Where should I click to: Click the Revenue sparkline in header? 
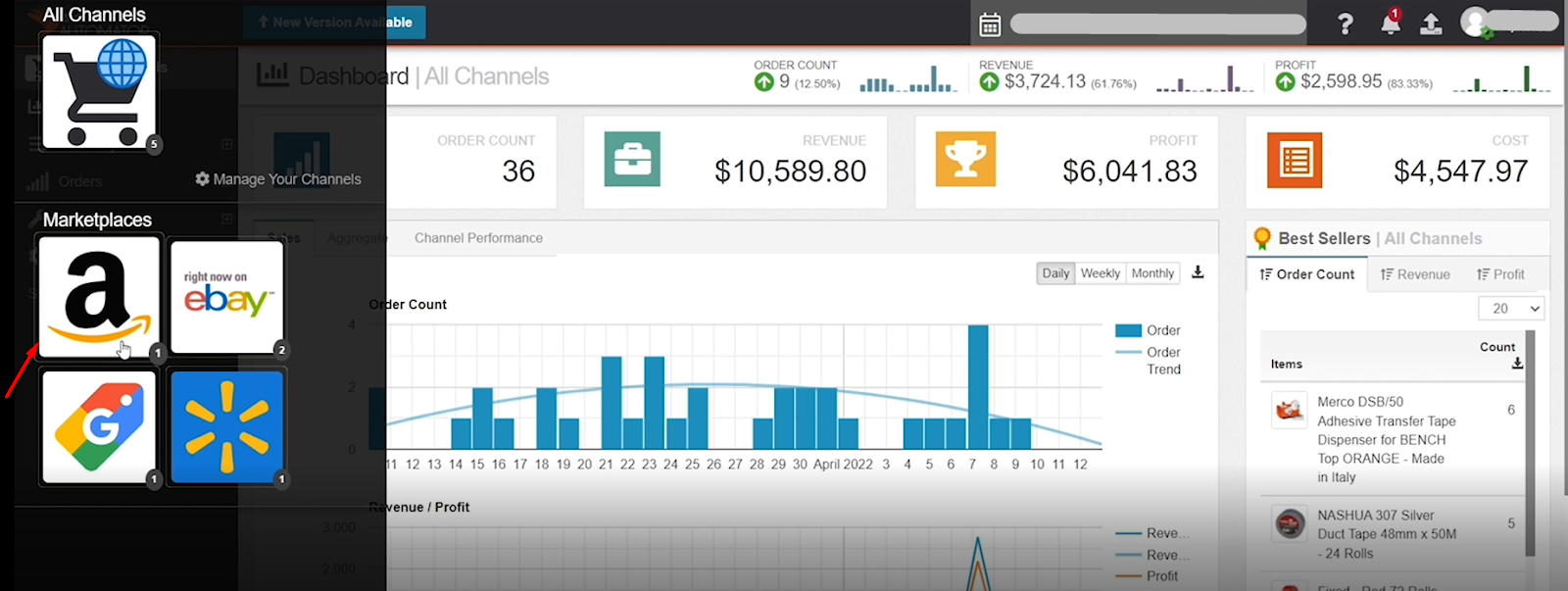click(x=1204, y=78)
